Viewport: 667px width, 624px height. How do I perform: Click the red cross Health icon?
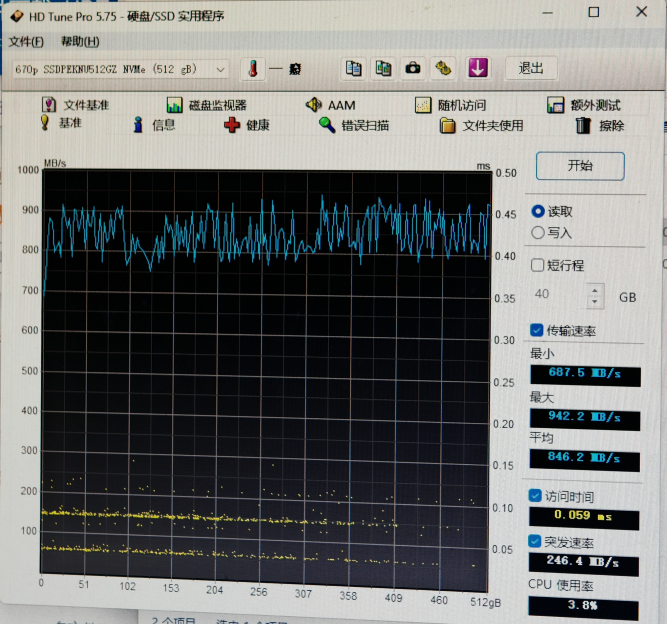(x=232, y=125)
